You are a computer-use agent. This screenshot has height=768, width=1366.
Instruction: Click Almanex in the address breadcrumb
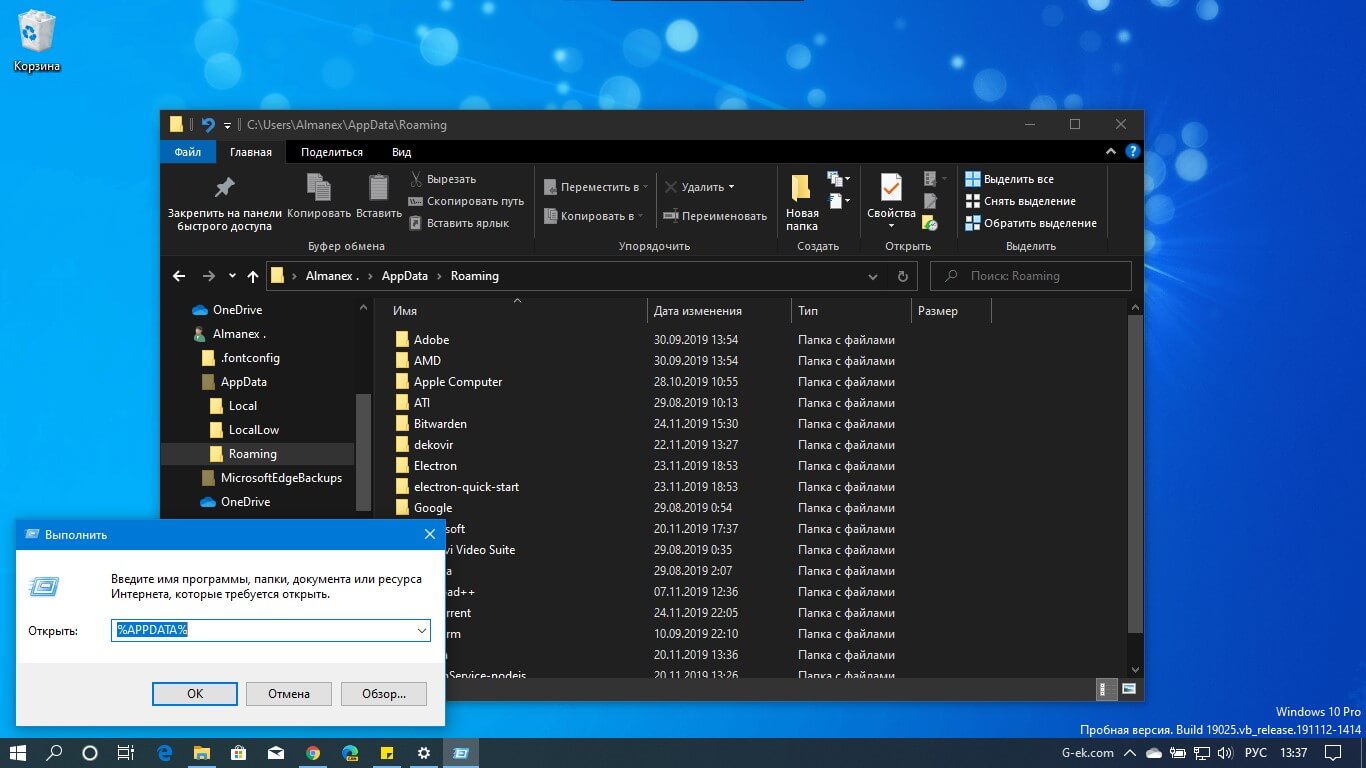(331, 276)
